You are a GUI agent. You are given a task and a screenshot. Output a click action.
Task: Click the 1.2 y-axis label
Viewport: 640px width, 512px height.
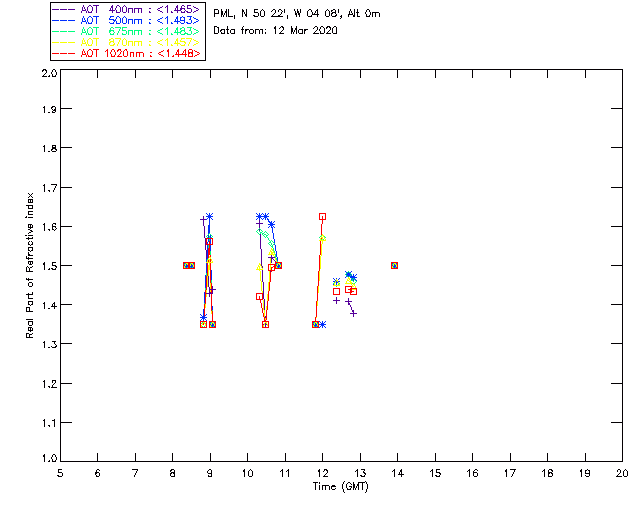(49, 384)
